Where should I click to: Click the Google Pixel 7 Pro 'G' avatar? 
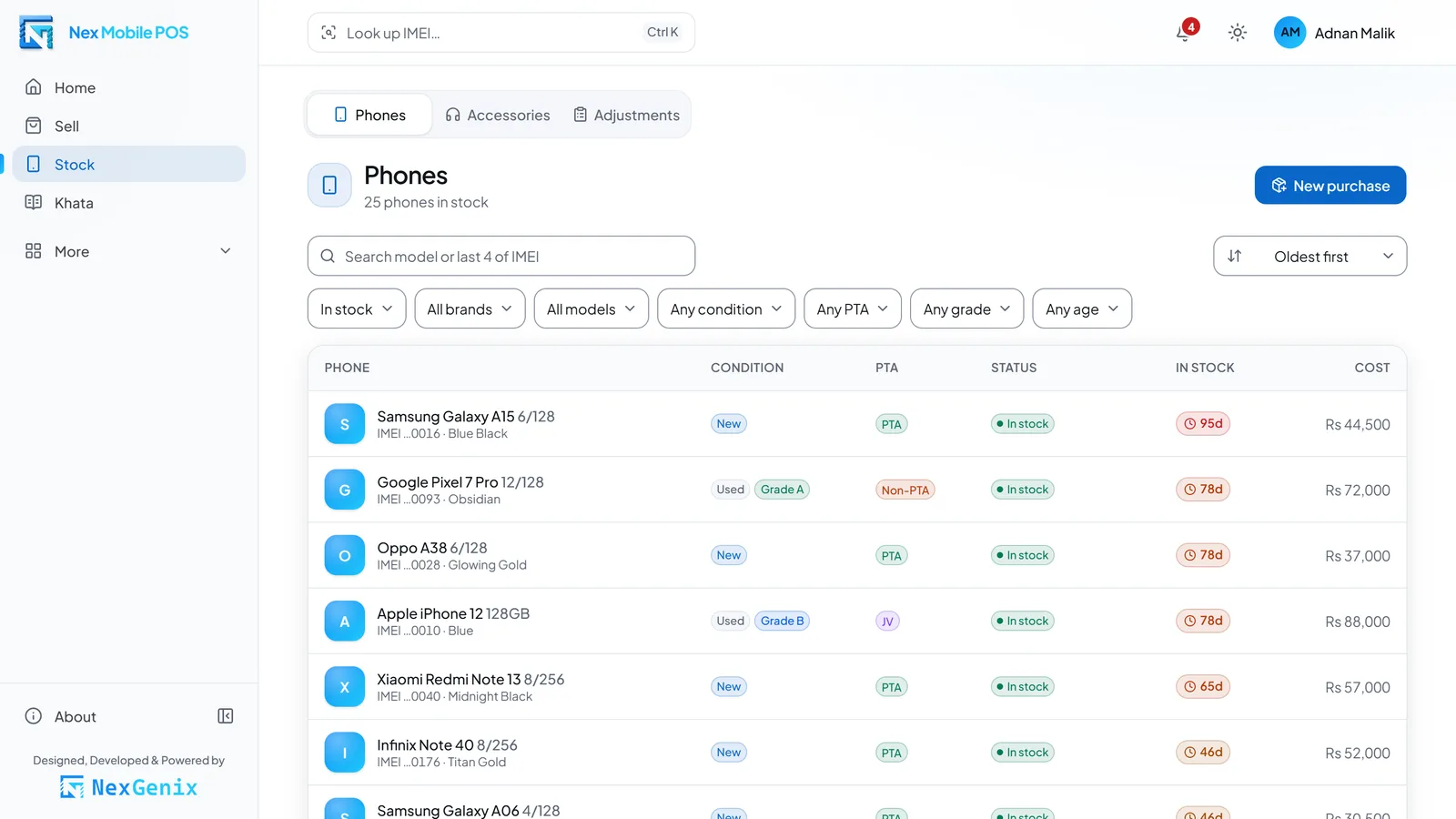pos(345,490)
